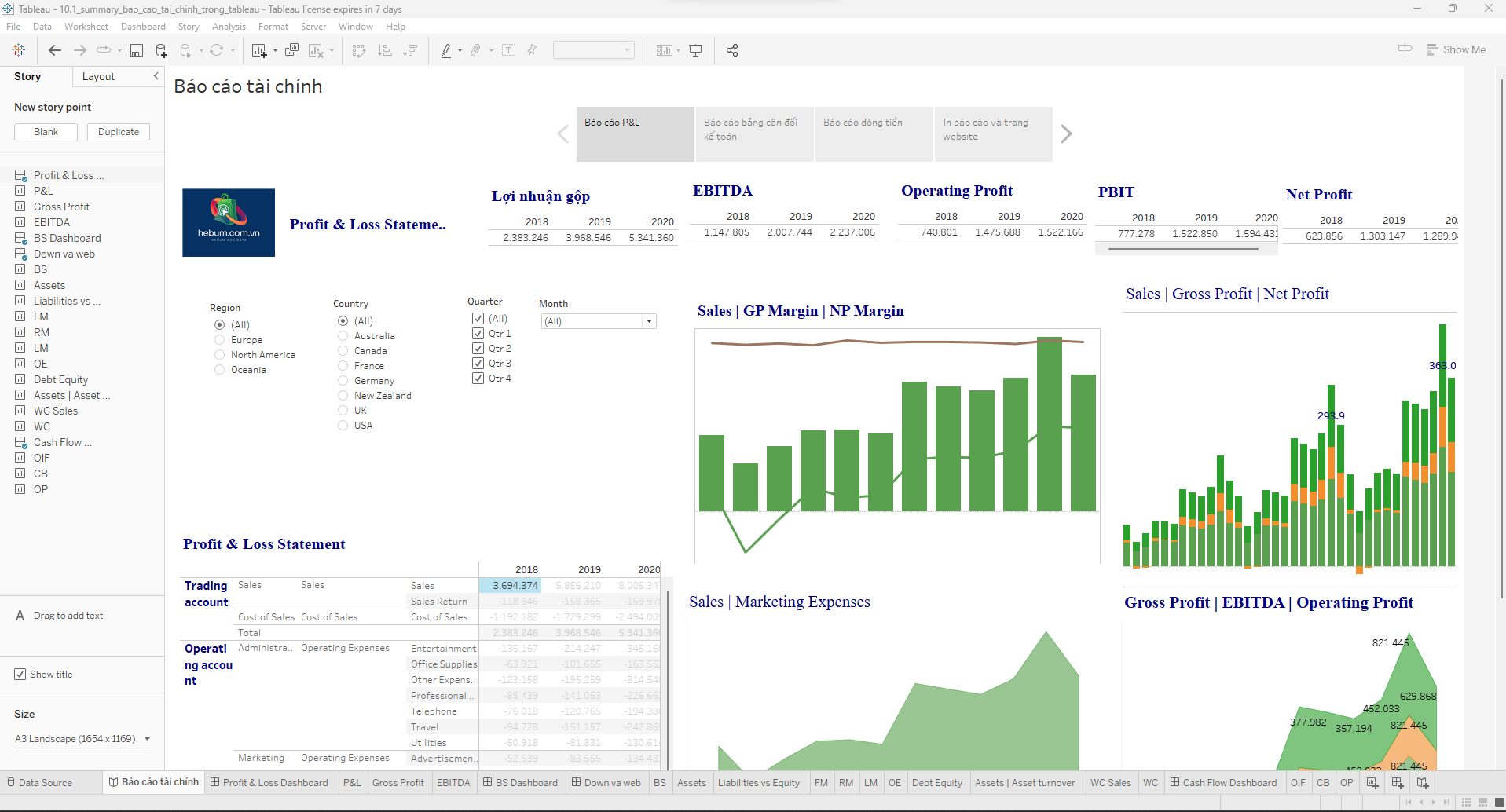This screenshot has width=1506, height=812.
Task: Click the Presentation Mode icon
Action: [695, 50]
